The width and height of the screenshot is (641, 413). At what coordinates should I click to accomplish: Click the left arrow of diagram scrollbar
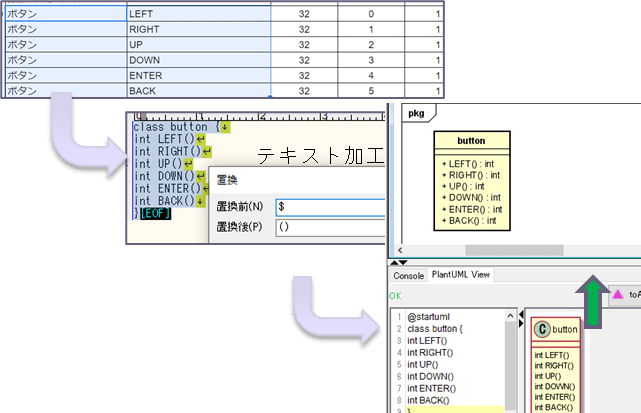tap(402, 249)
